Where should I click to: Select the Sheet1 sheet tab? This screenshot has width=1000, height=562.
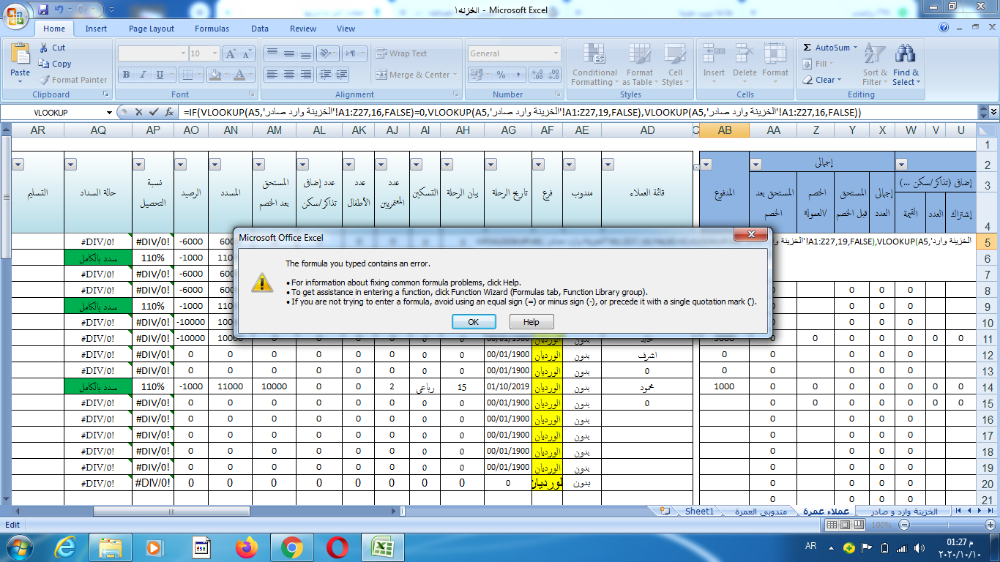699,512
